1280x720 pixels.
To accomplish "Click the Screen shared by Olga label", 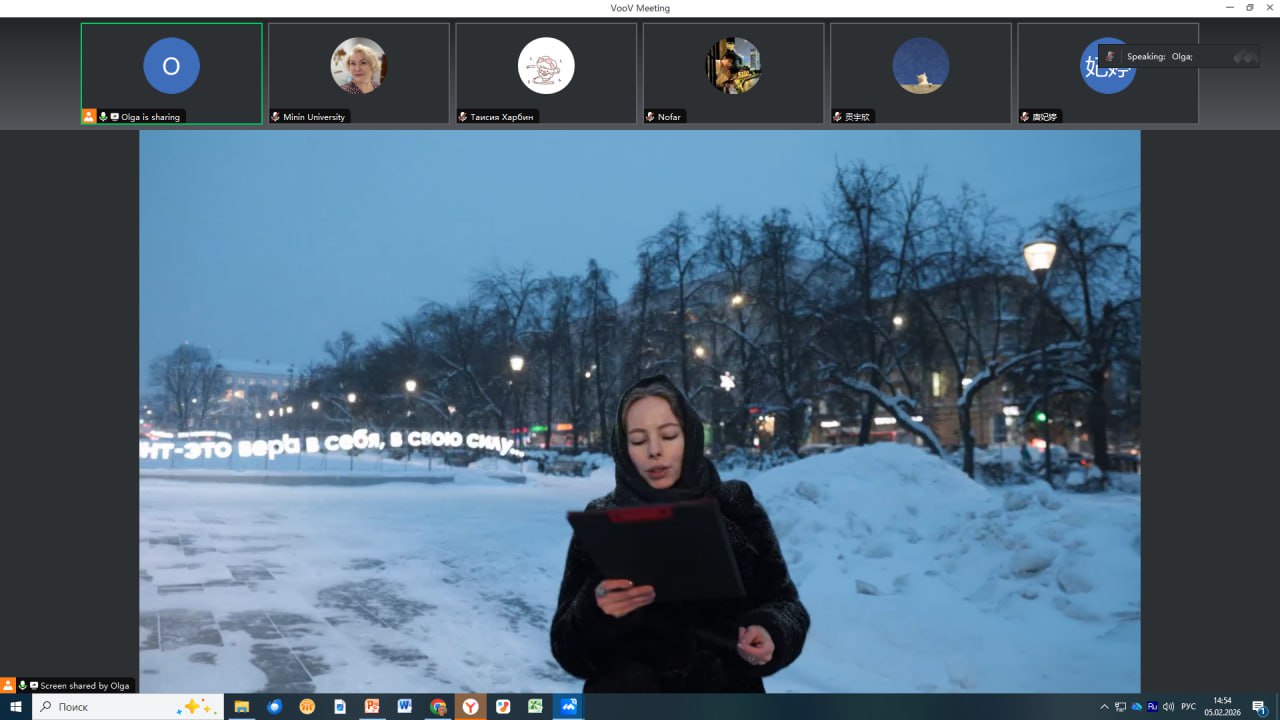I will coord(85,685).
